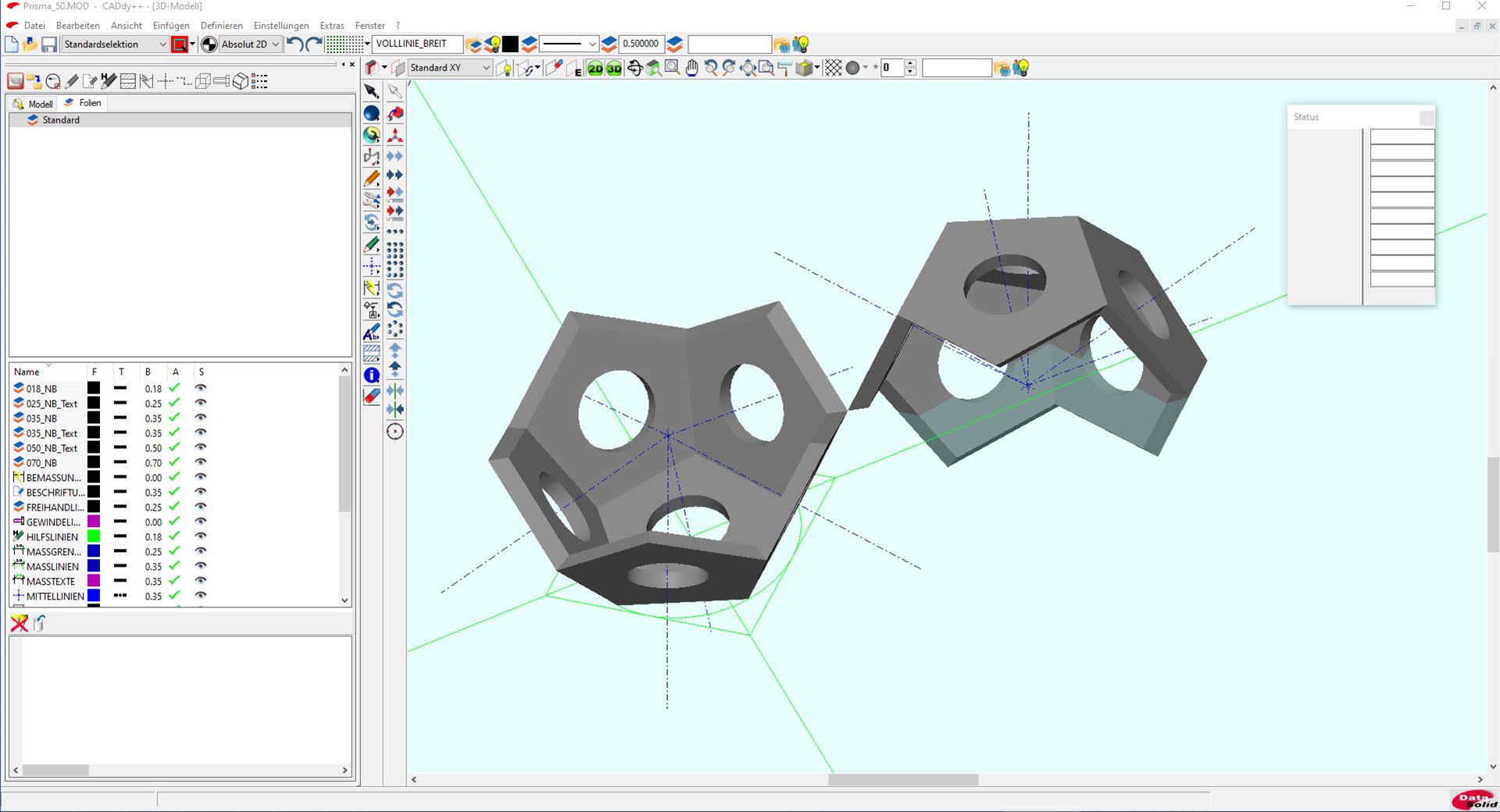Click the layer list scroll-down arrow
The height and width of the screenshot is (812, 1500).
(345, 600)
